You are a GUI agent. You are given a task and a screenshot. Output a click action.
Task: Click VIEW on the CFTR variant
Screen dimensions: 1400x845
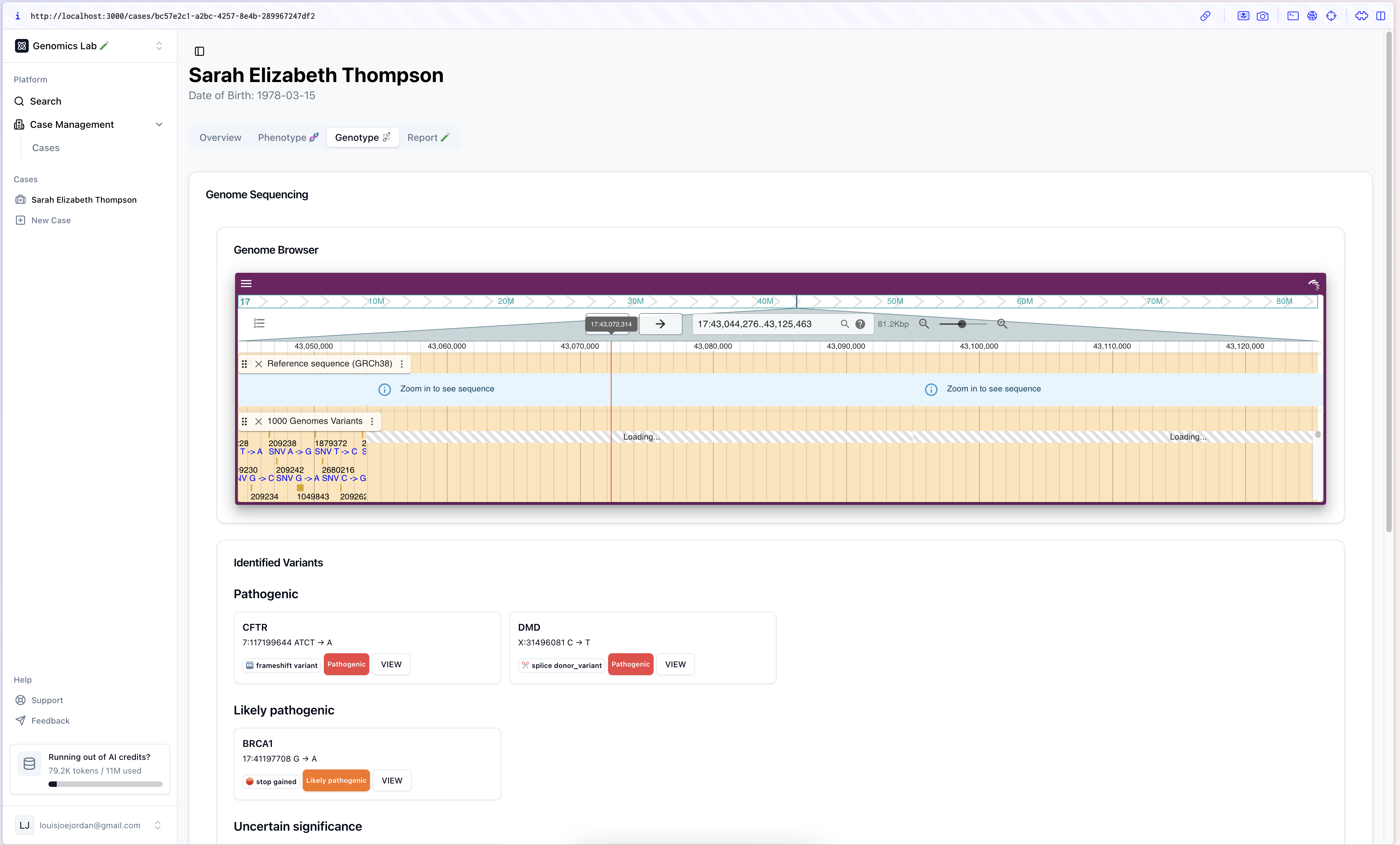click(391, 664)
